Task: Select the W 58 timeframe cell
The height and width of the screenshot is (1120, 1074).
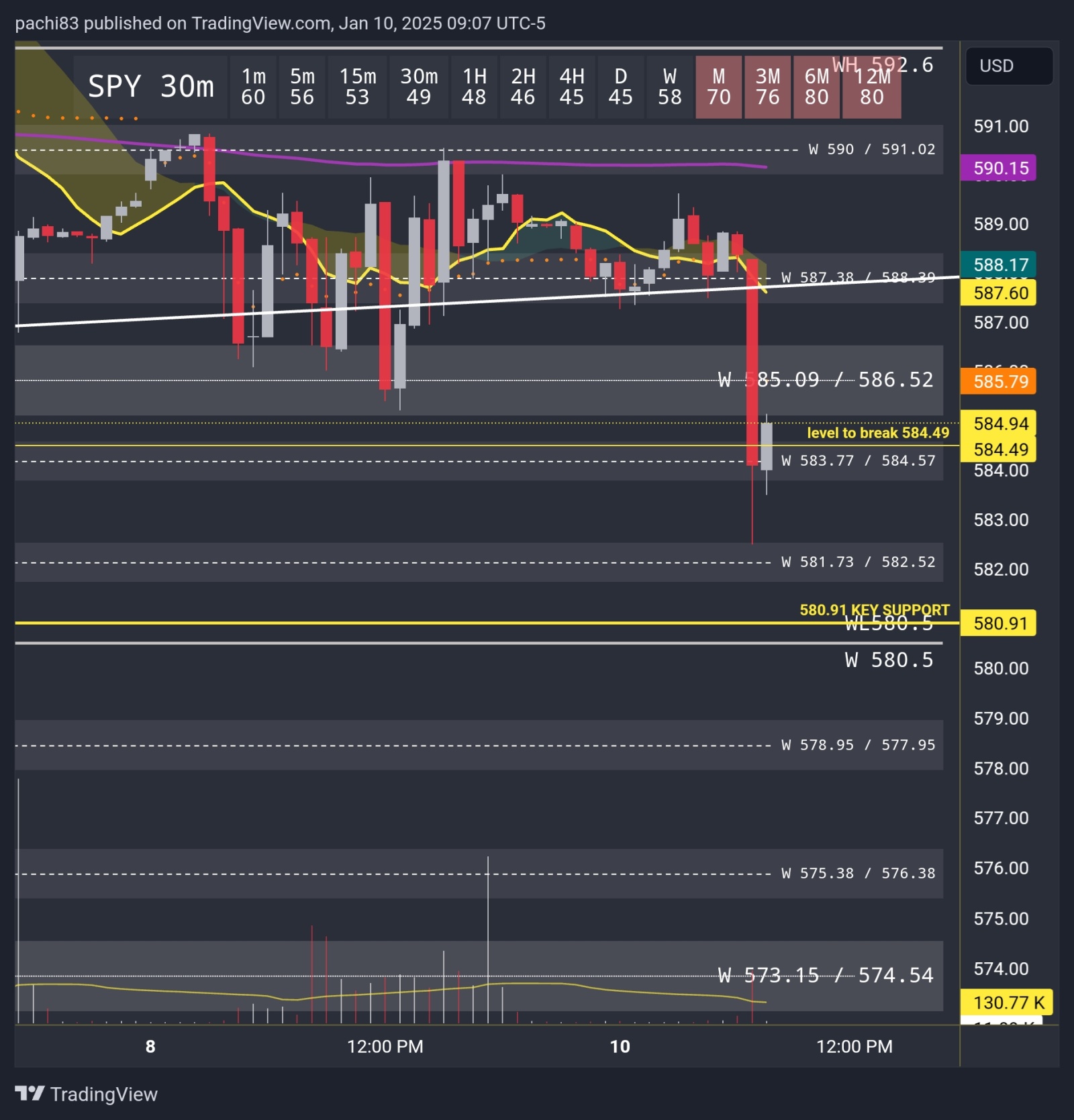Action: click(x=670, y=87)
